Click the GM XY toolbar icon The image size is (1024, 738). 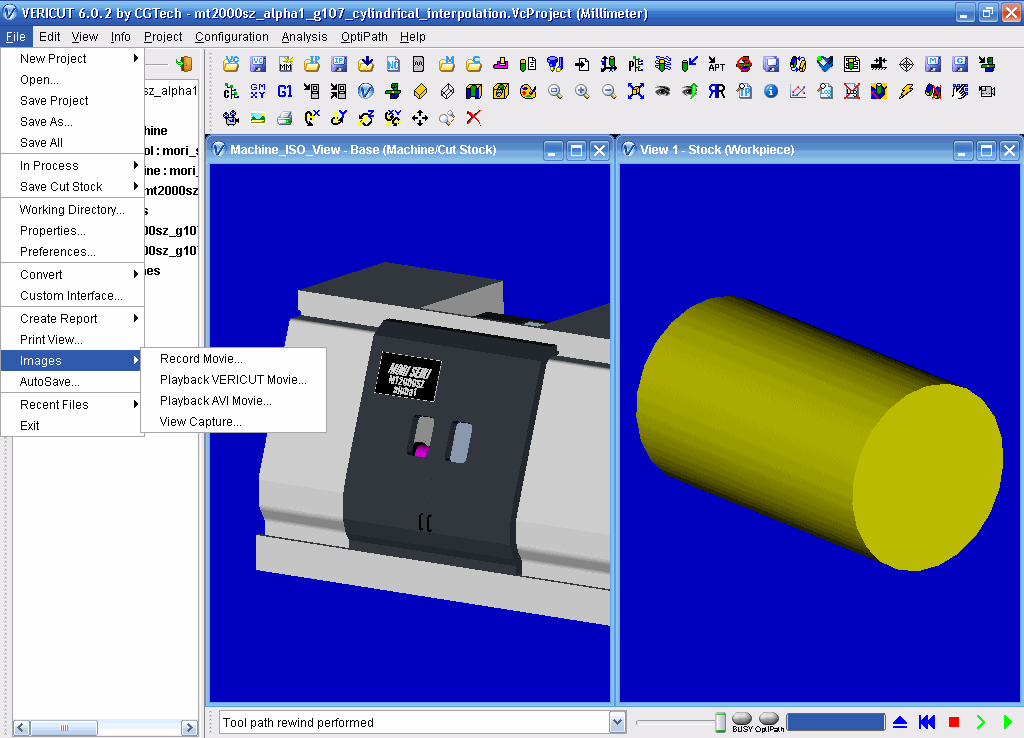(x=258, y=91)
